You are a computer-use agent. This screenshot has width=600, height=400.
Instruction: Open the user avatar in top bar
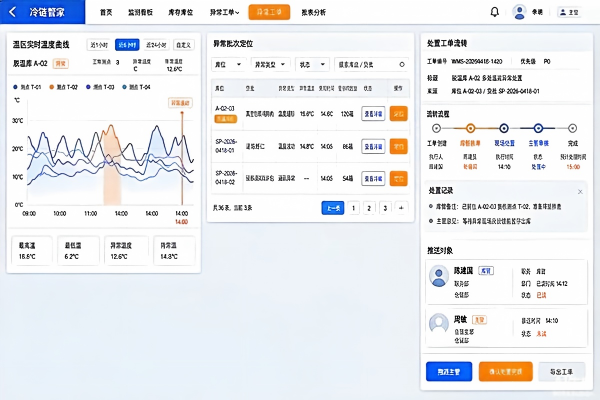click(x=519, y=12)
